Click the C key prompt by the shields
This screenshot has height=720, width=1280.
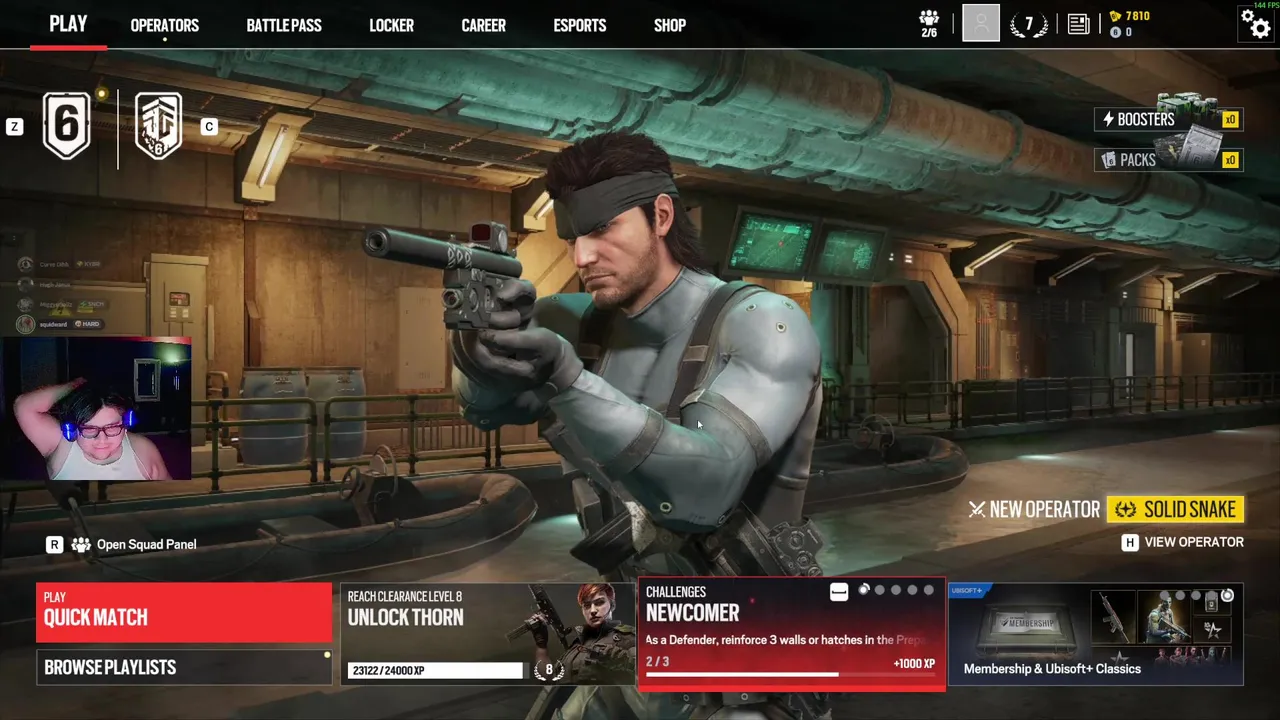tap(209, 126)
